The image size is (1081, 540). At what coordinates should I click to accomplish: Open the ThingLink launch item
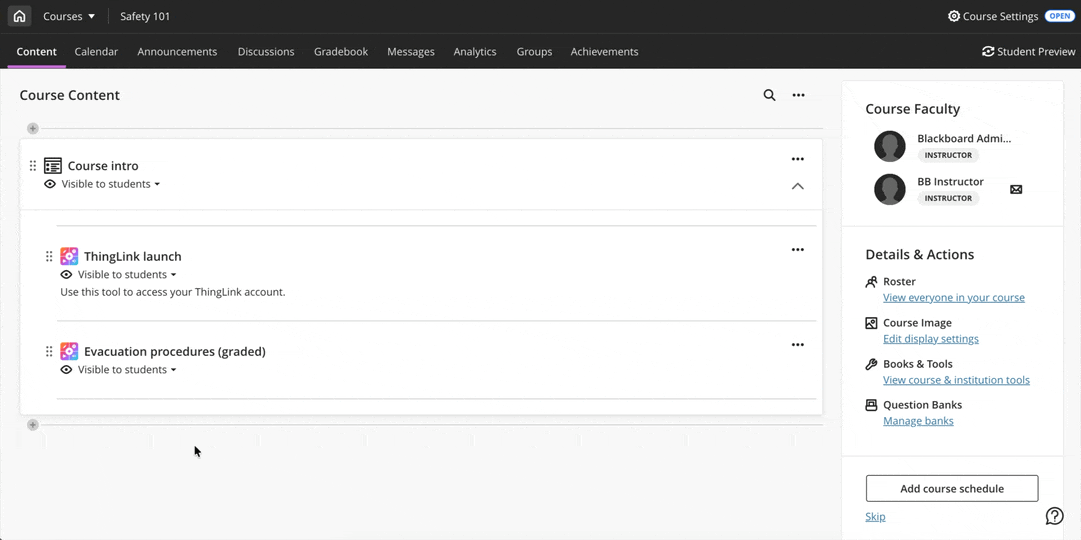[132, 257]
